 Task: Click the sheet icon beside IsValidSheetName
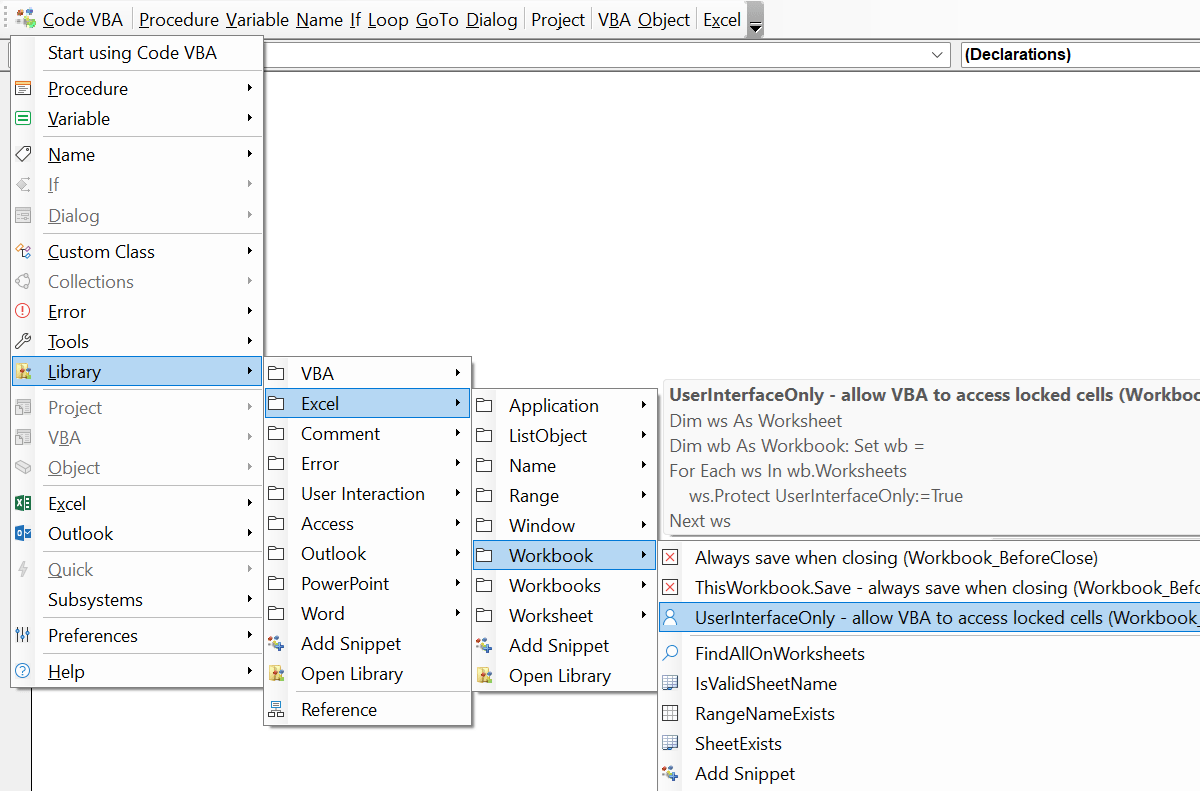point(671,684)
